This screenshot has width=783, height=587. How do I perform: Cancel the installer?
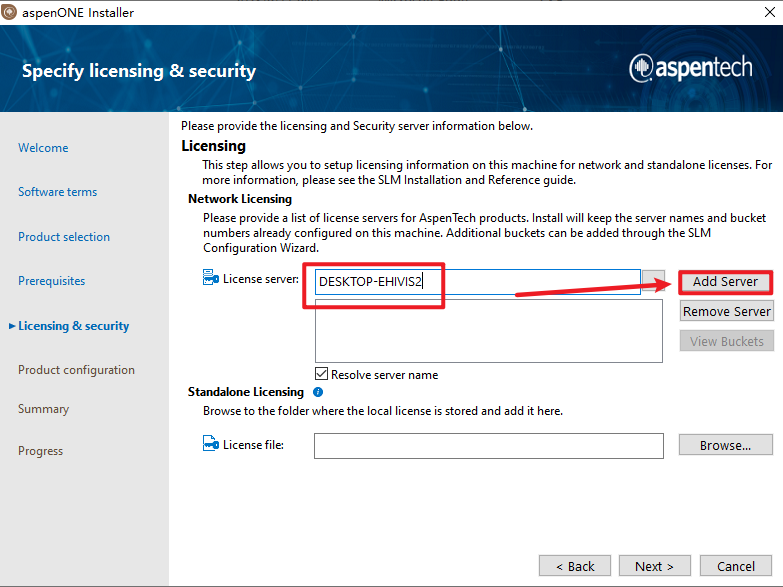pos(735,566)
